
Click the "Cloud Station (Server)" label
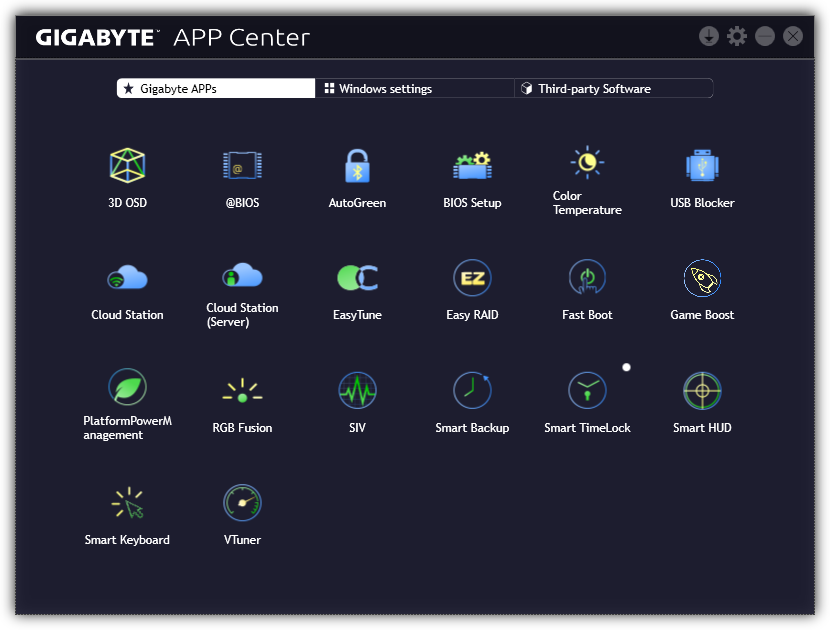click(x=242, y=315)
